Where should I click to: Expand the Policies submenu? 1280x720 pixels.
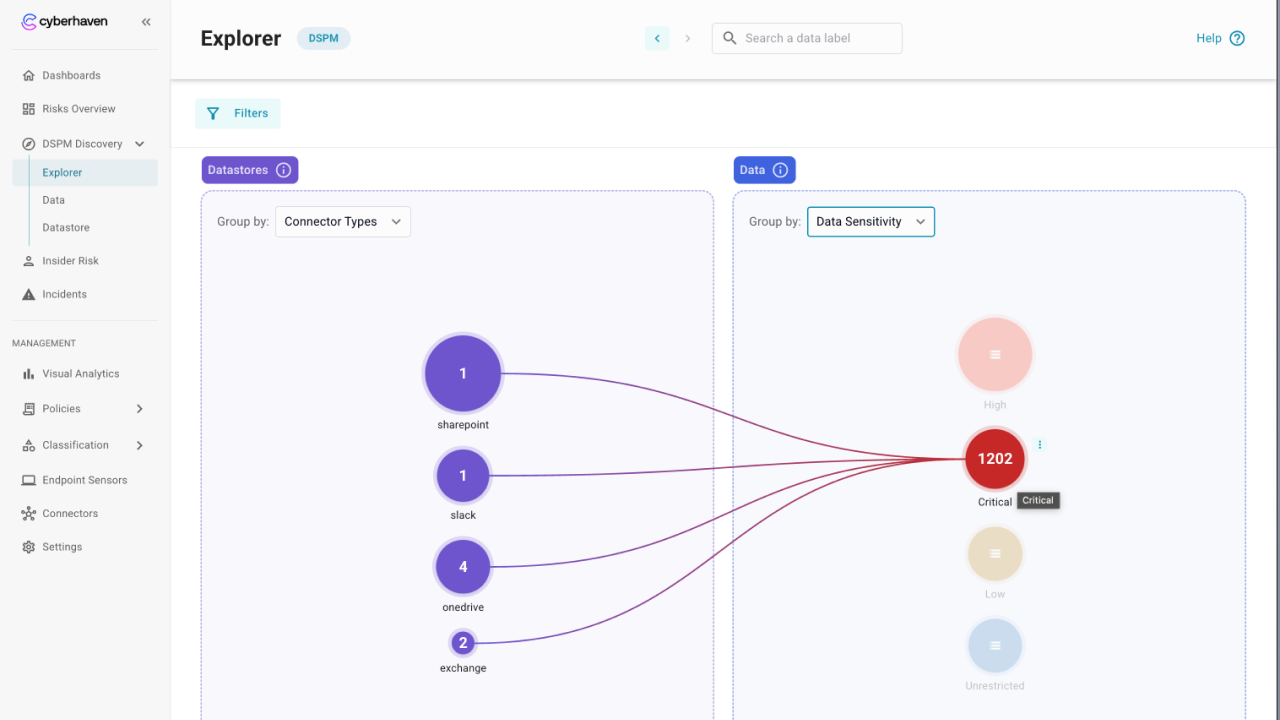(x=139, y=409)
